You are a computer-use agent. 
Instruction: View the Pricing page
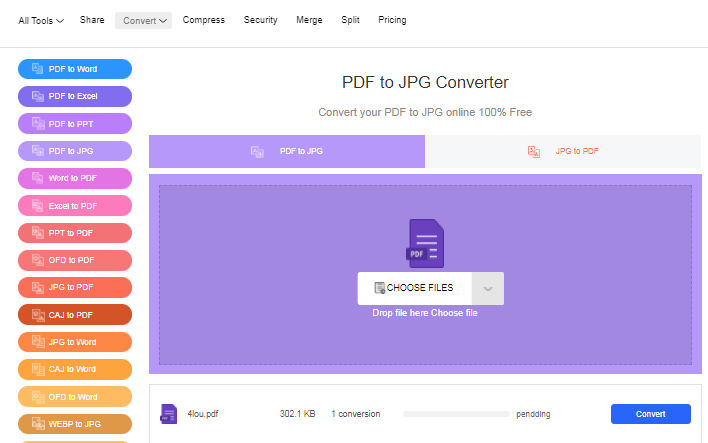[392, 20]
